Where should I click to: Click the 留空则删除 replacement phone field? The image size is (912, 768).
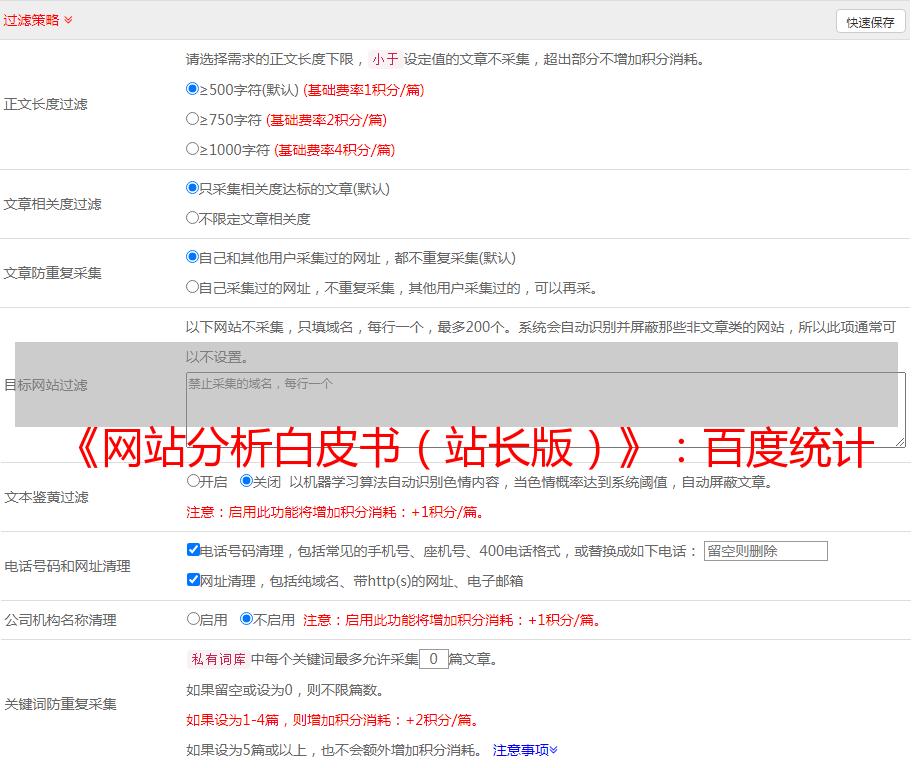click(765, 551)
